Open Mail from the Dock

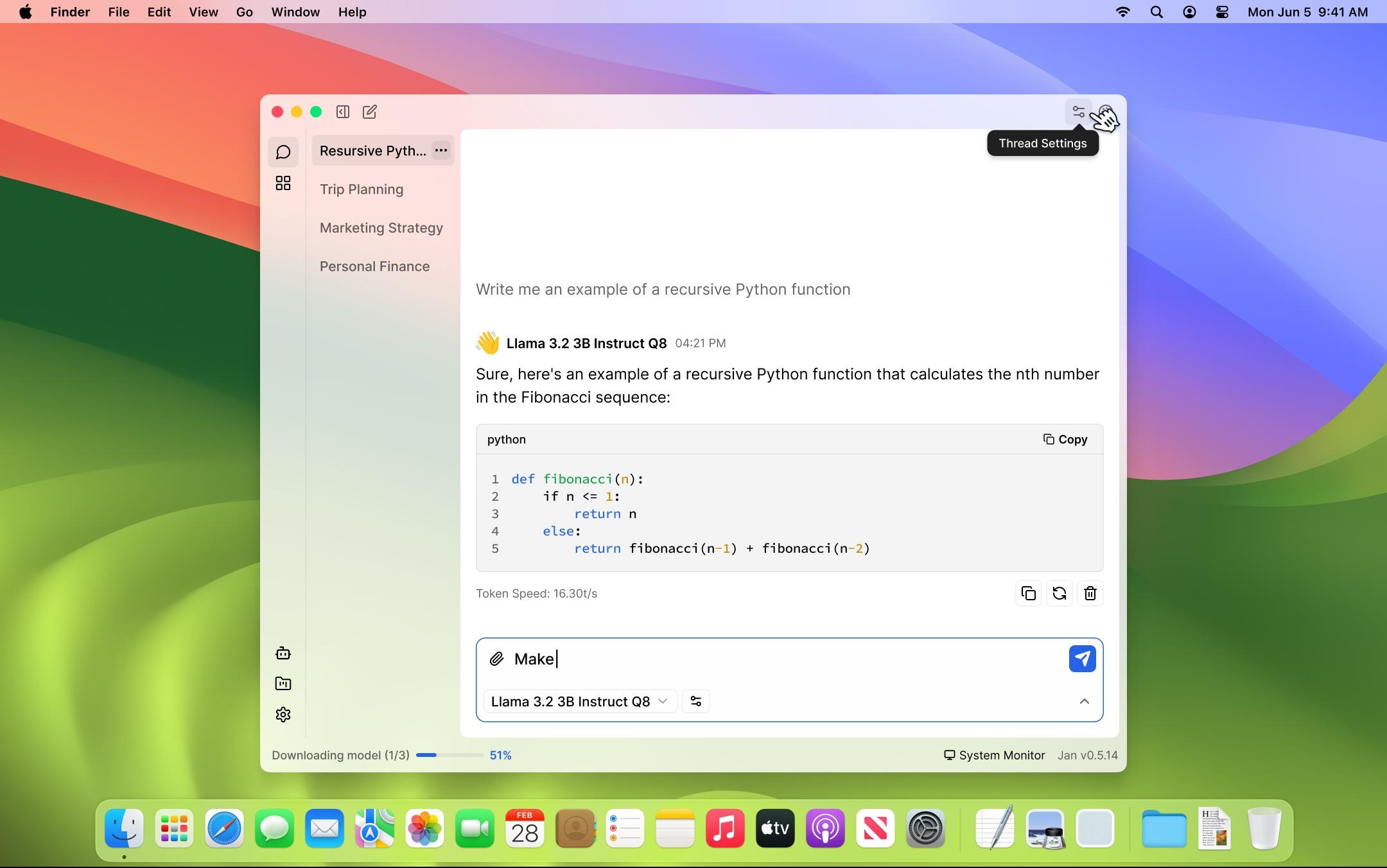point(324,828)
